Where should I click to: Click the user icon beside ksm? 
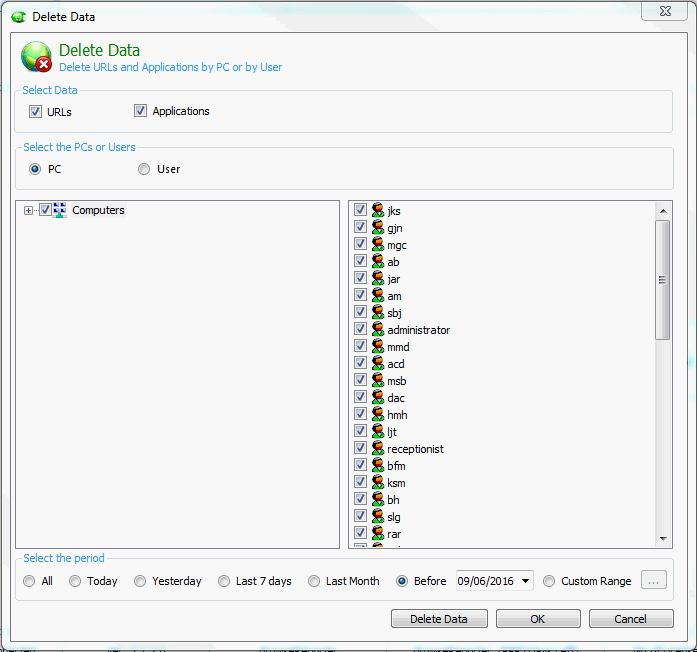pyautogui.click(x=377, y=482)
